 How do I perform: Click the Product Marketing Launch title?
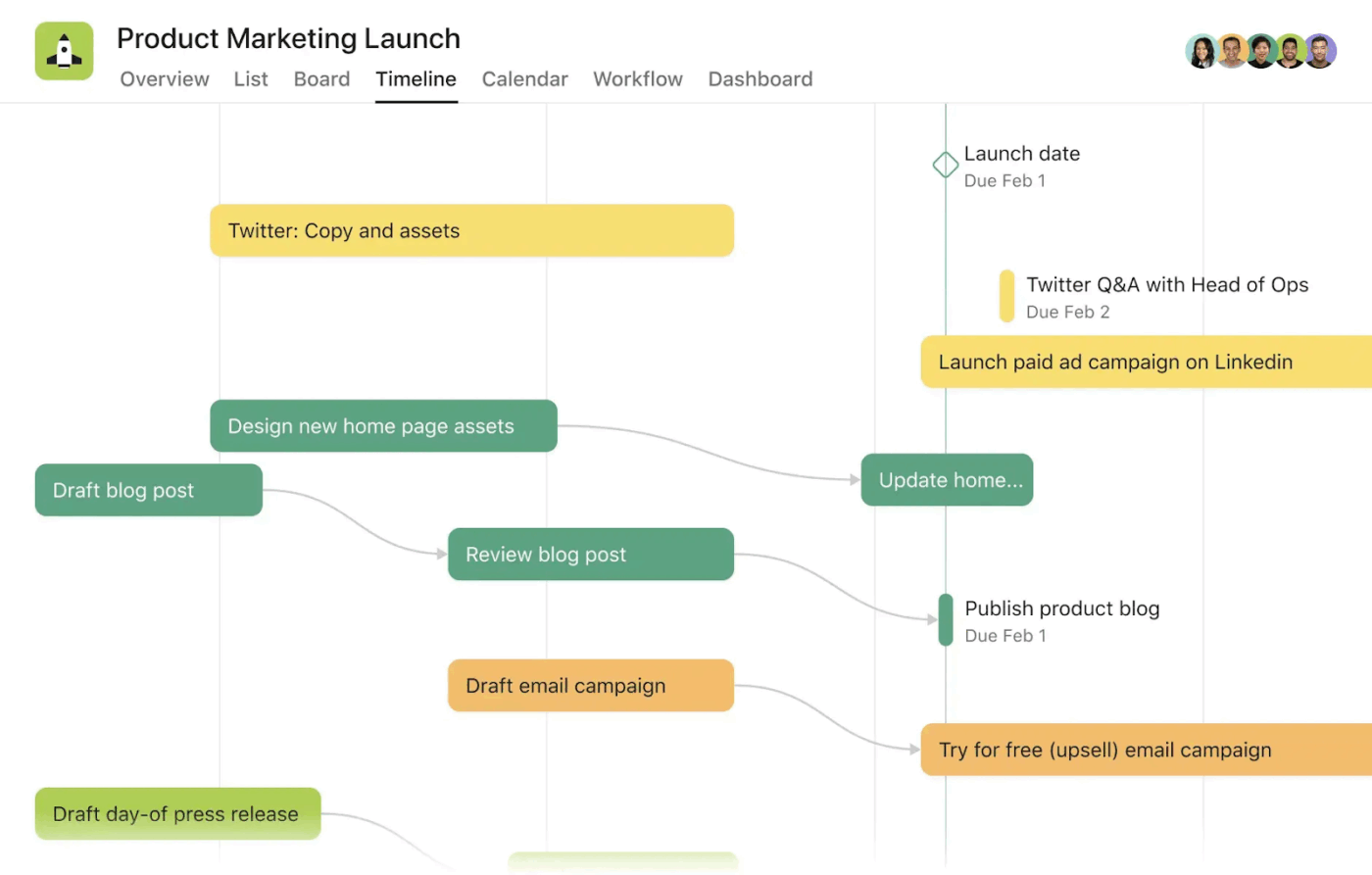click(288, 38)
